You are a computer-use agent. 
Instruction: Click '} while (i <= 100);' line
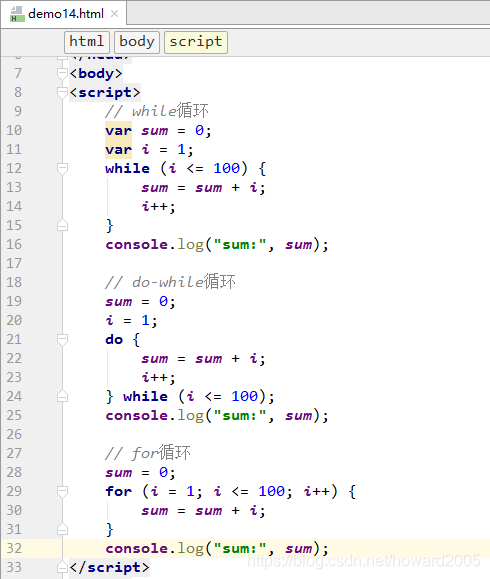tap(190, 397)
